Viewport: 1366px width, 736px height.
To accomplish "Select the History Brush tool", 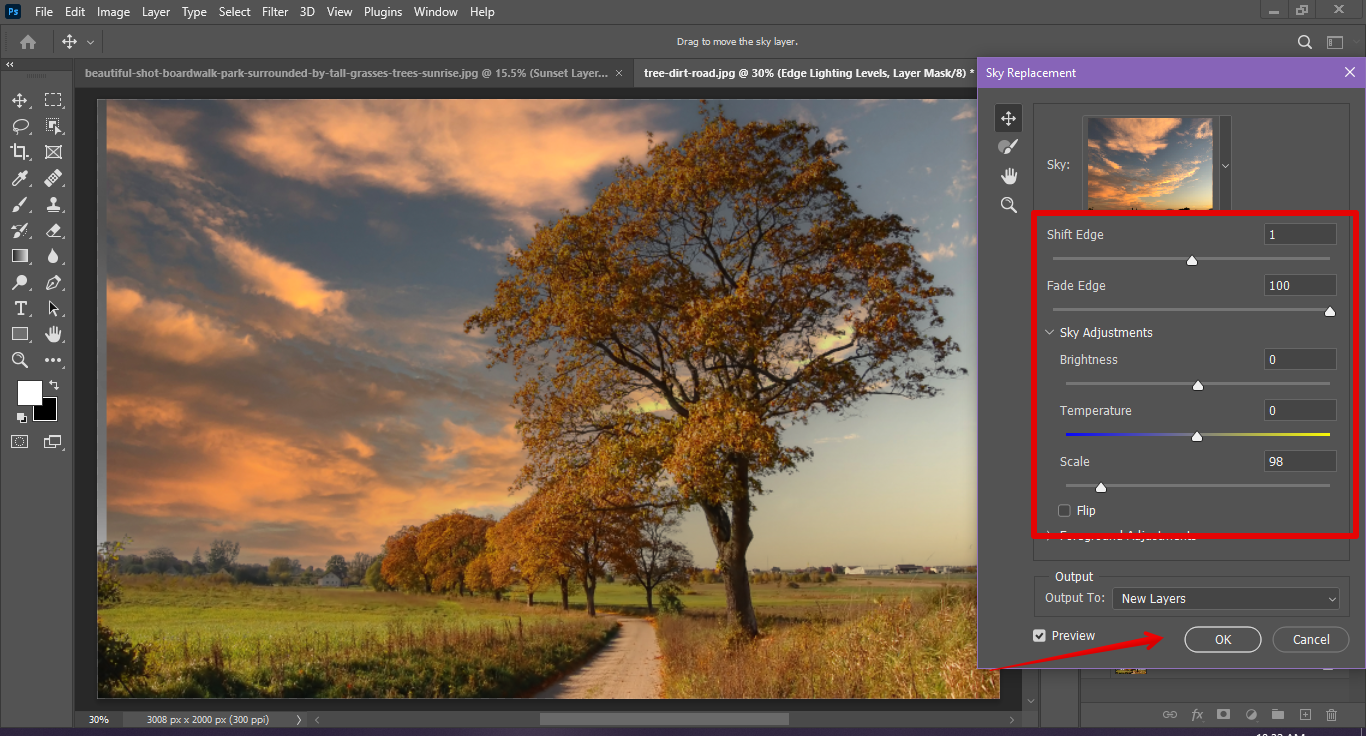I will pyautogui.click(x=20, y=230).
